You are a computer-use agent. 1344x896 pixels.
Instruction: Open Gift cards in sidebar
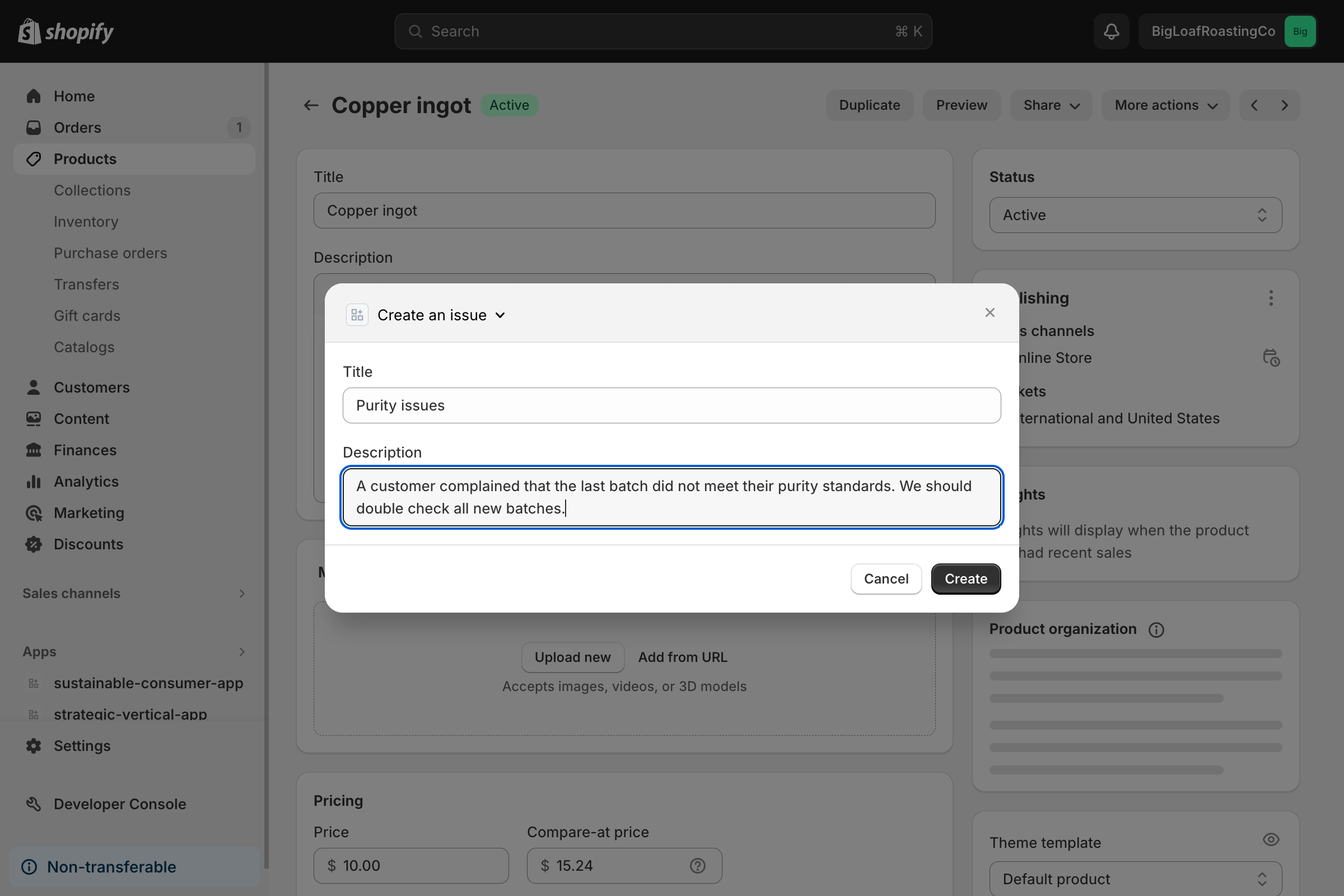click(87, 316)
